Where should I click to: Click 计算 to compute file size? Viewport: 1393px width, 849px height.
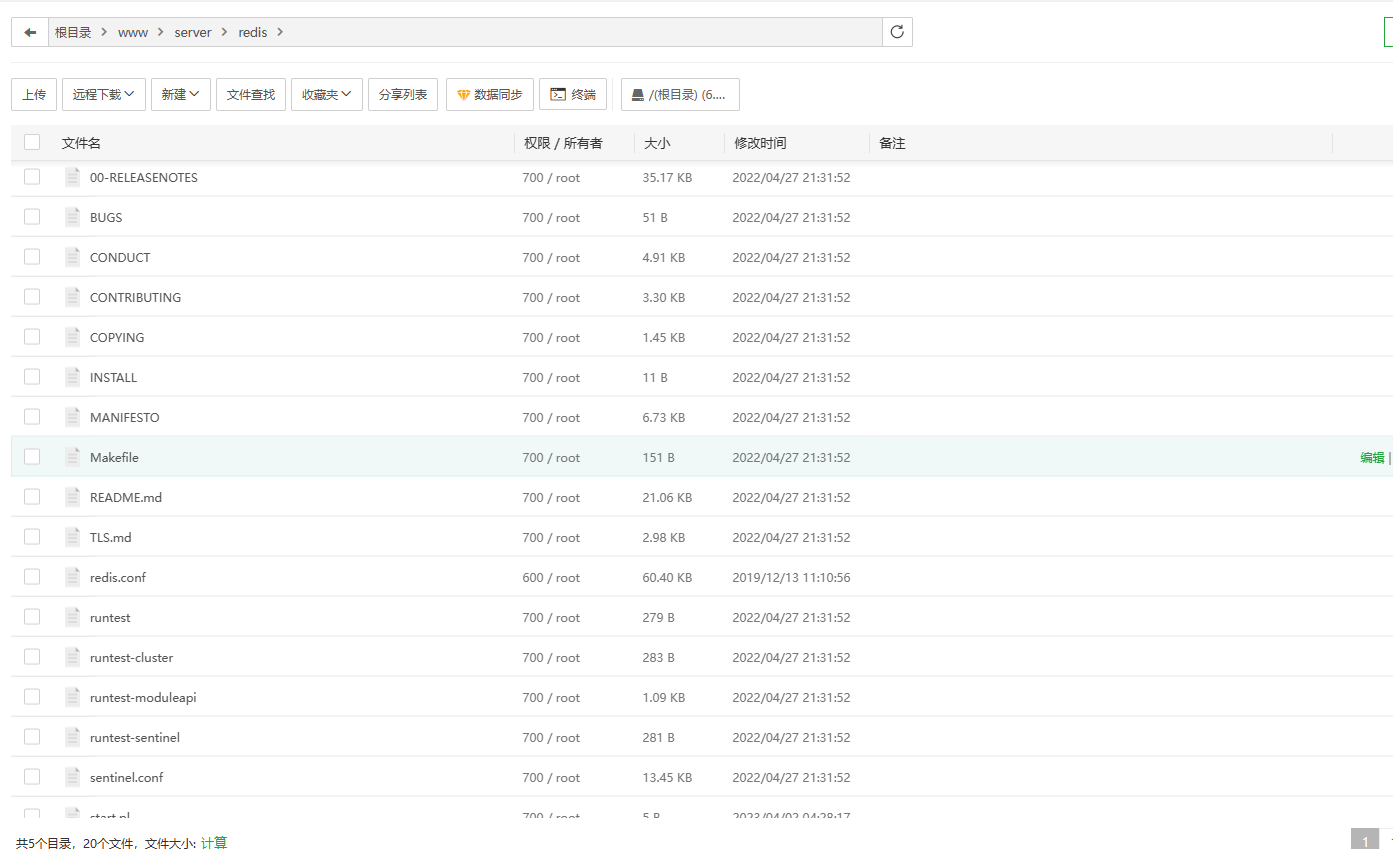214,843
